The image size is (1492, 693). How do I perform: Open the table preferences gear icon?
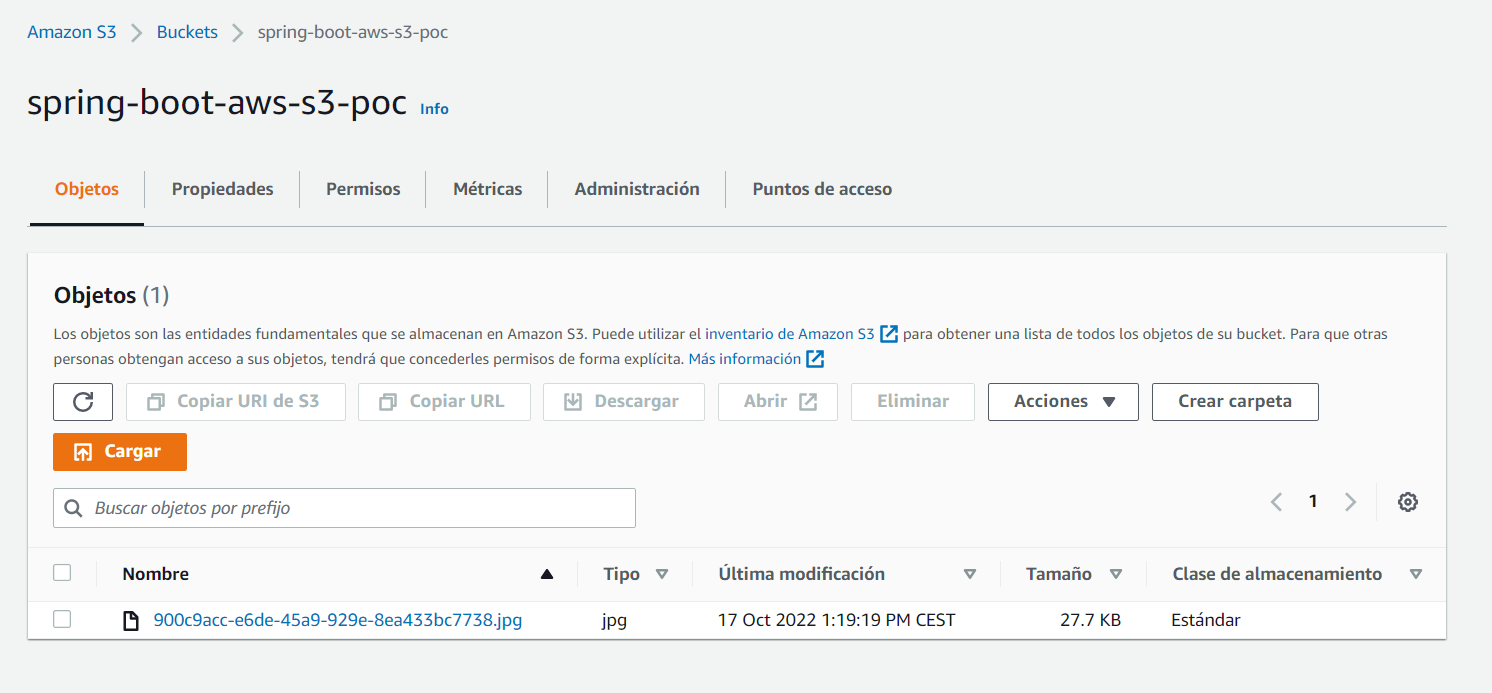point(1408,502)
